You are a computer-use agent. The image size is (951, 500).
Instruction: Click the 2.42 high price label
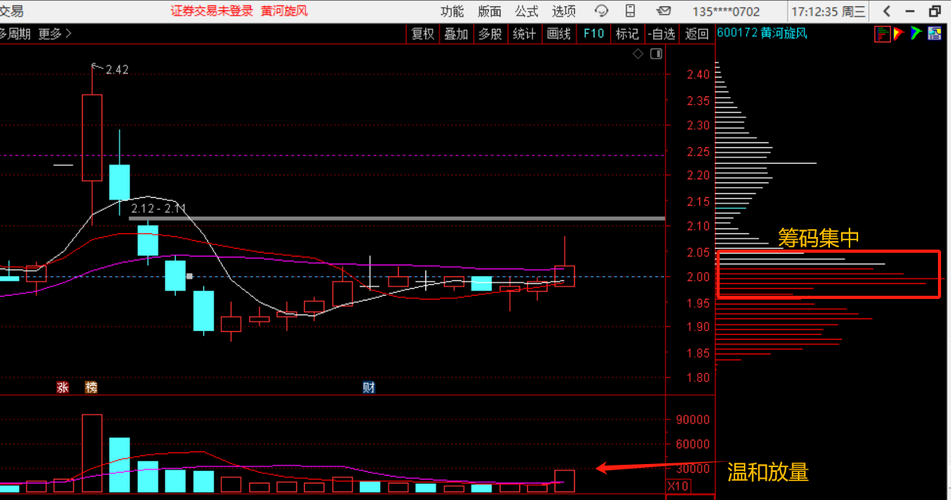pos(116,70)
